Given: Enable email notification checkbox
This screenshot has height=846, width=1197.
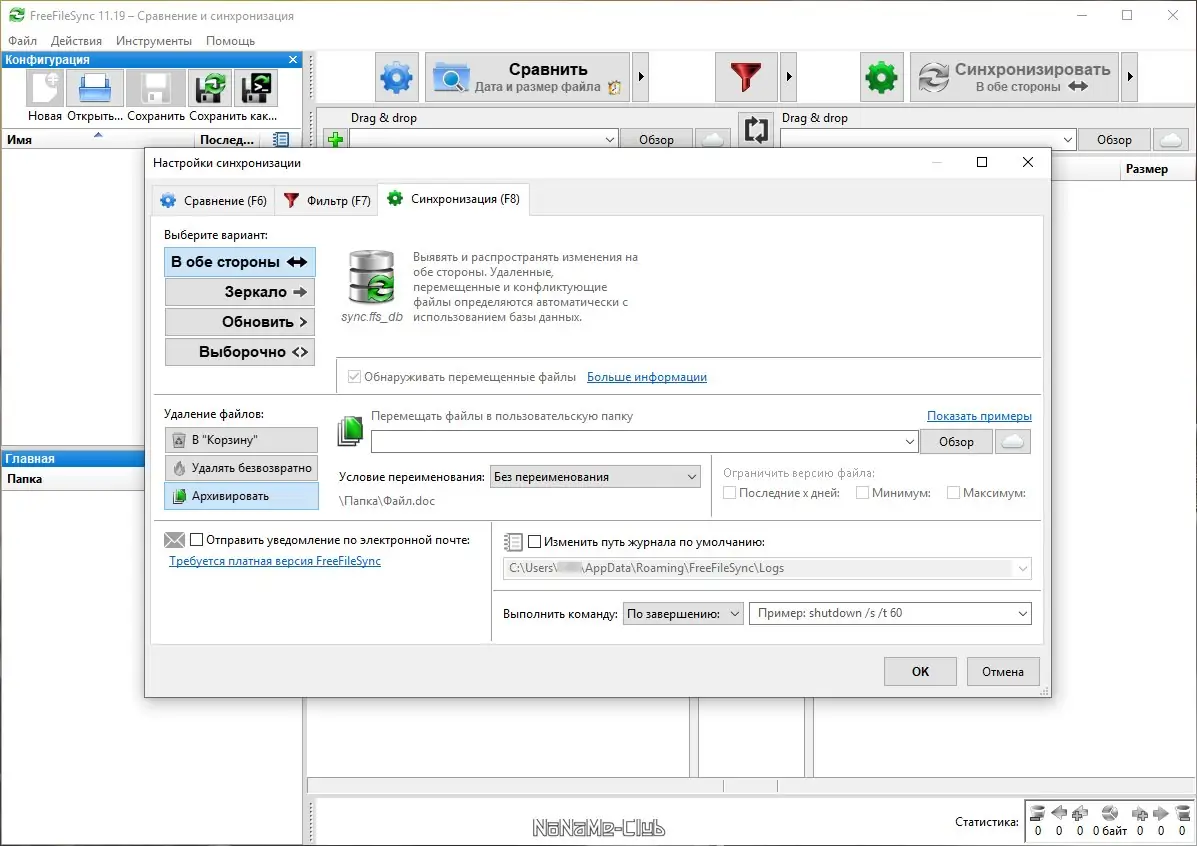Looking at the screenshot, I should [x=196, y=540].
